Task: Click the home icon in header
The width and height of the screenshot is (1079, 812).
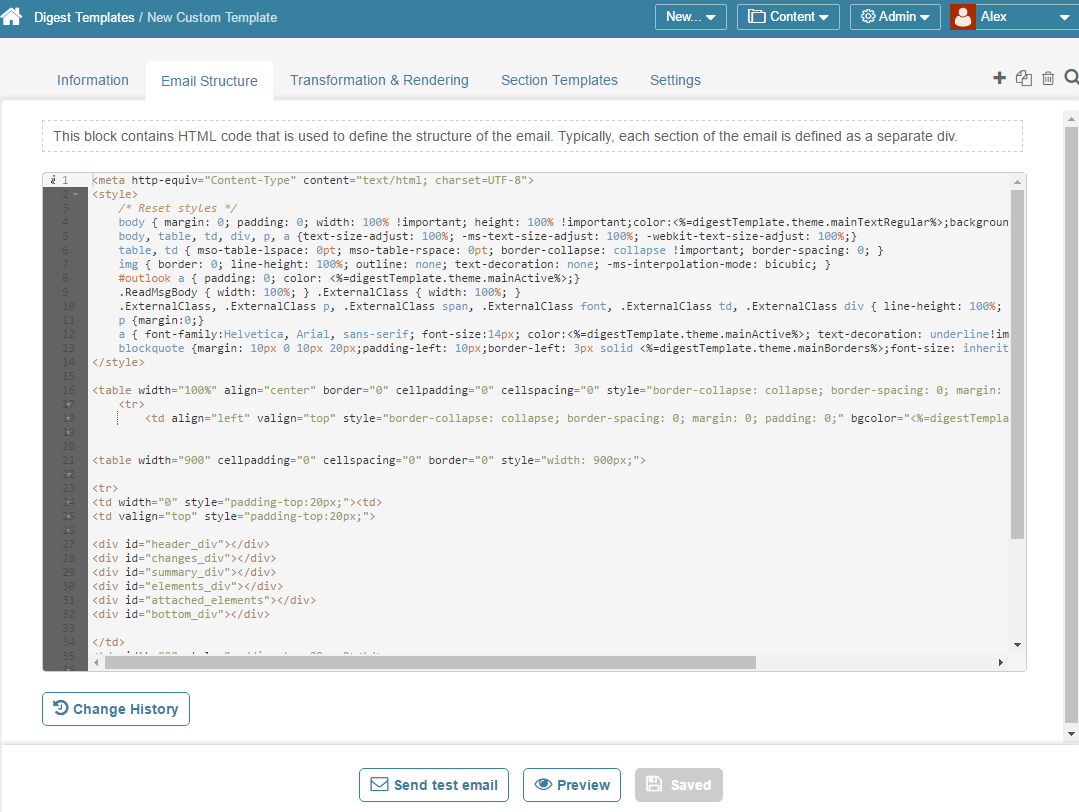Action: (x=12, y=17)
